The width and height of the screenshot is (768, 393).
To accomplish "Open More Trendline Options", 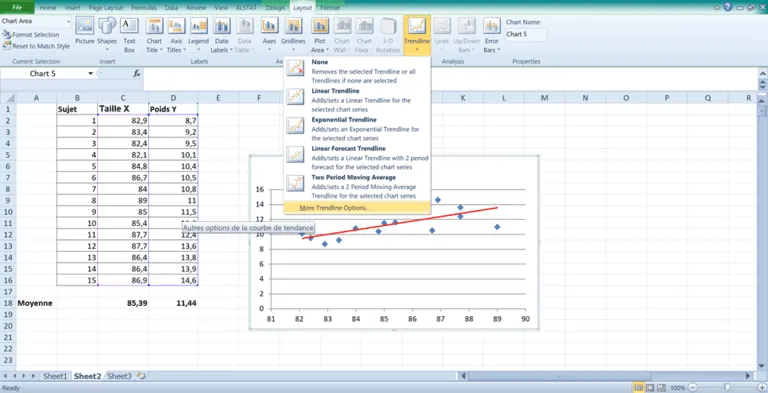I will click(357, 208).
